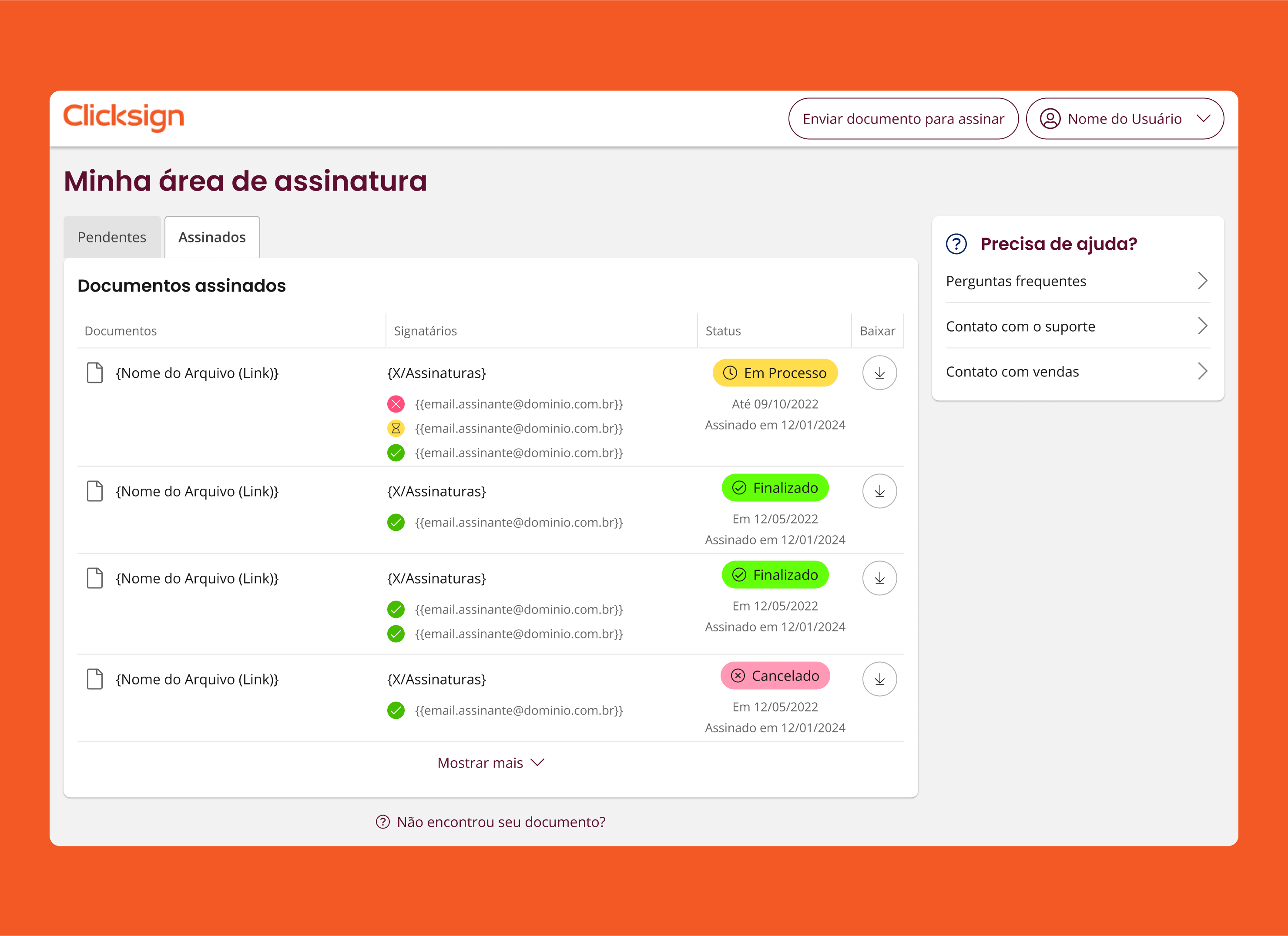1288x936 pixels.
Task: Download the Cancelado document
Action: tap(879, 679)
